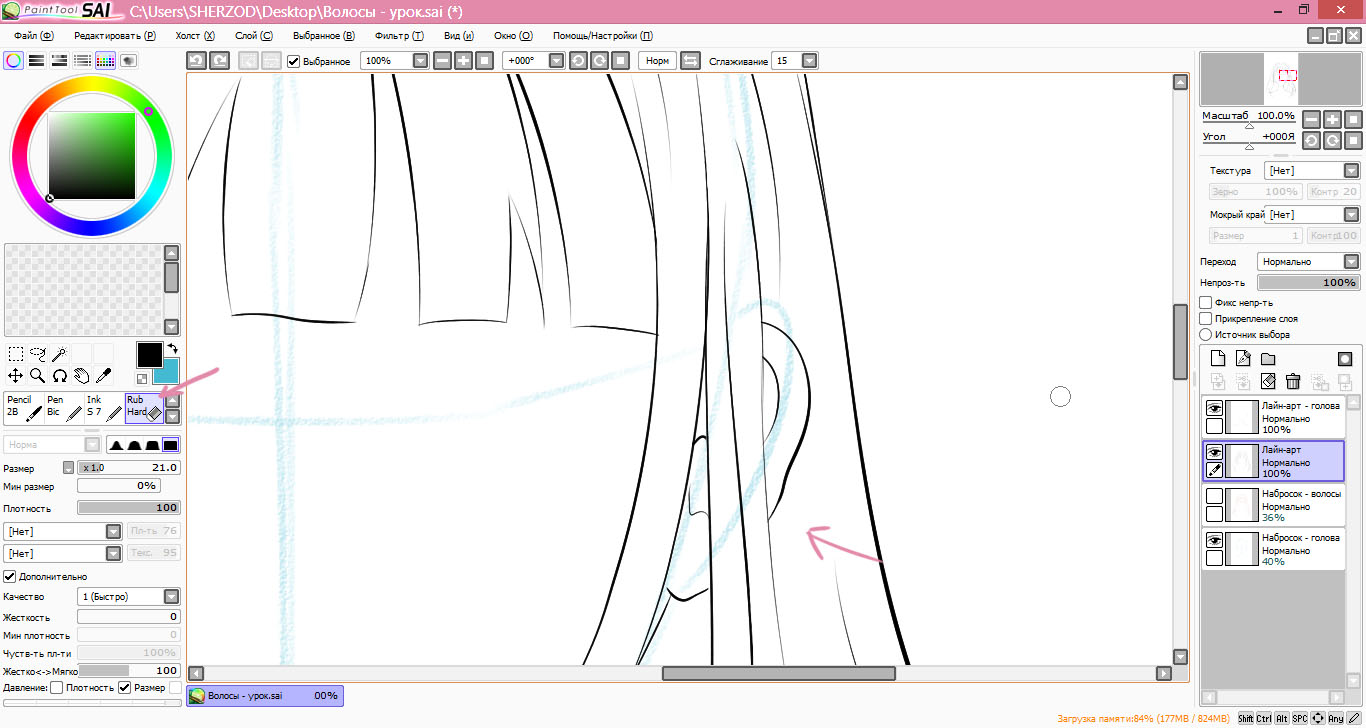
Task: Select the Pencil 2B brush
Action: (x=24, y=407)
